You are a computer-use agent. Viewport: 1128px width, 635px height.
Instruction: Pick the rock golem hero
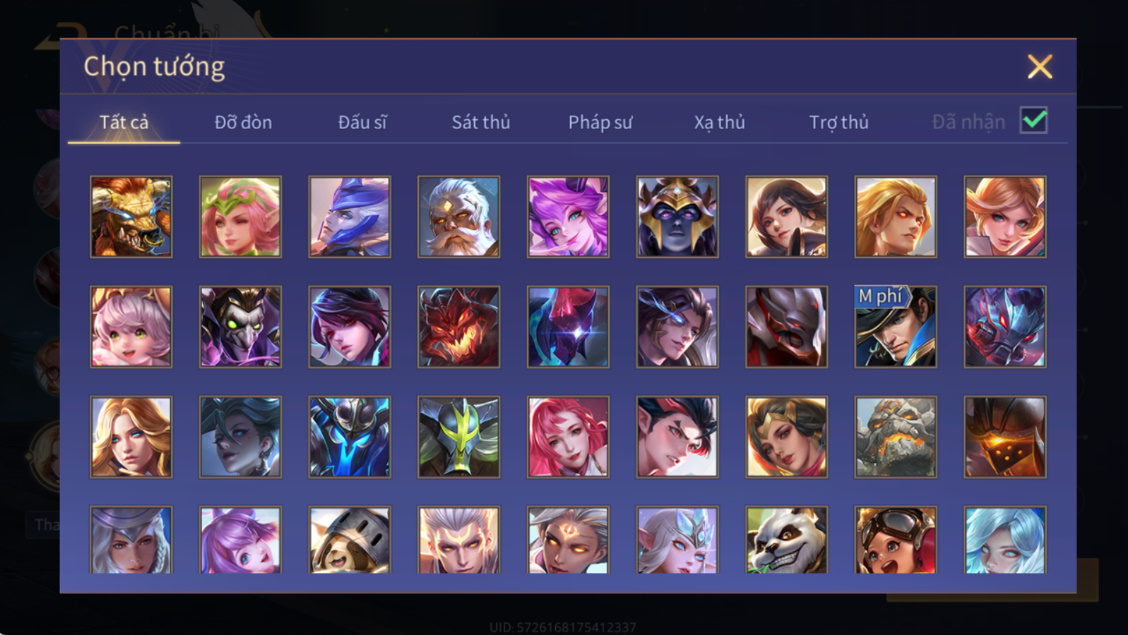[896, 437]
